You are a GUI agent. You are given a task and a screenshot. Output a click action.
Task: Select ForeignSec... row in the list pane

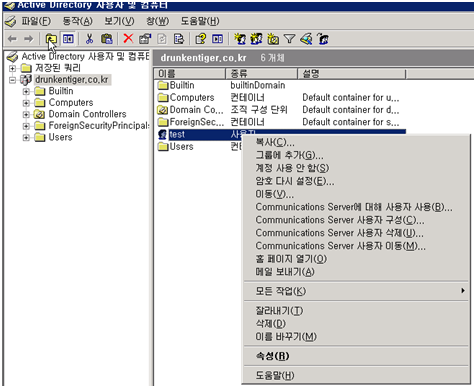point(280,122)
